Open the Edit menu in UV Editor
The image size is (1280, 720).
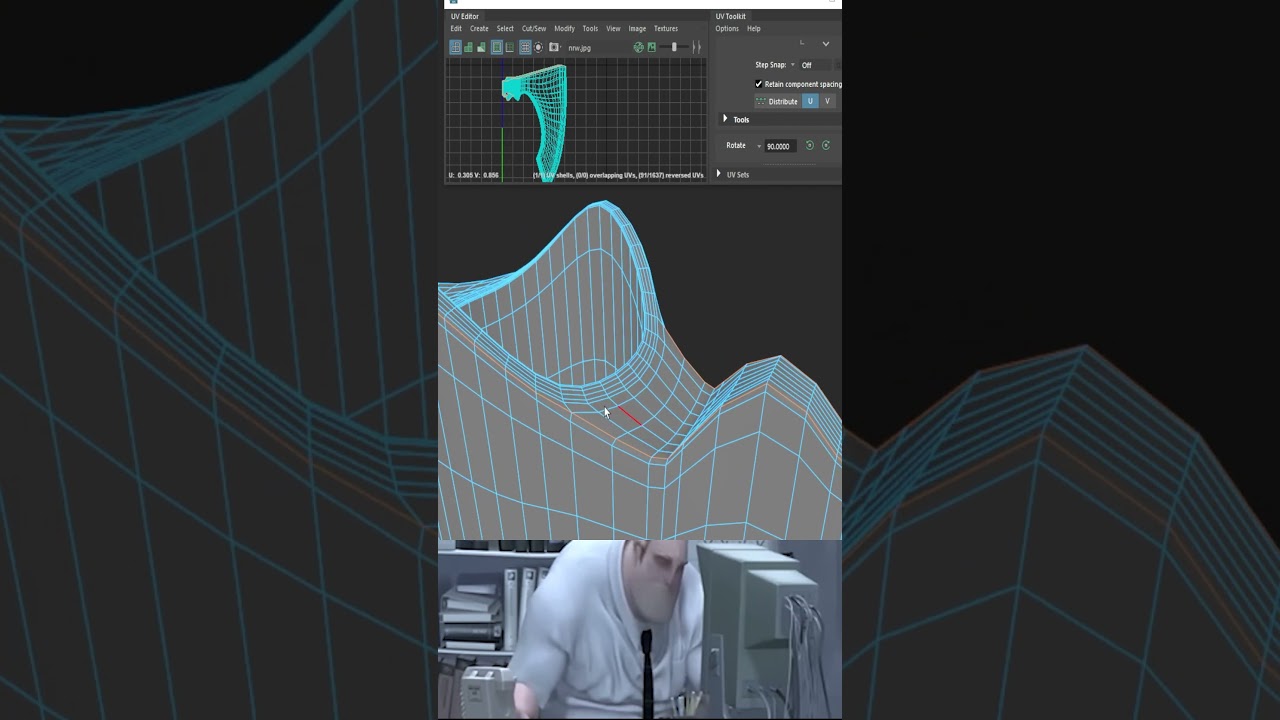[x=456, y=28]
